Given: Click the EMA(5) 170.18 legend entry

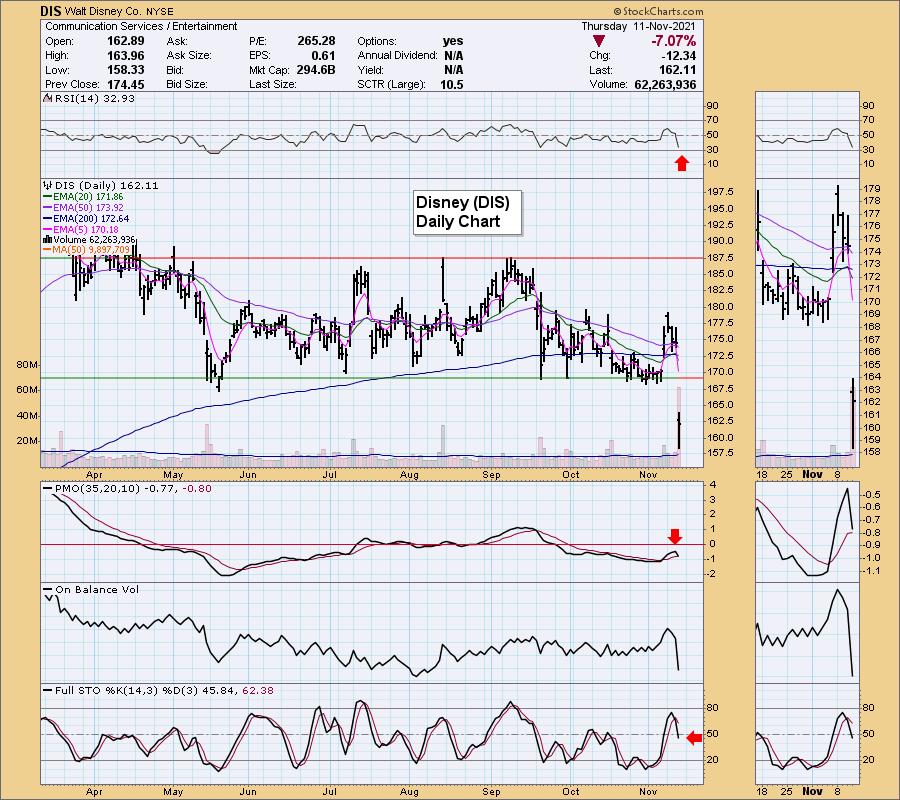Looking at the screenshot, I should 86,229.
